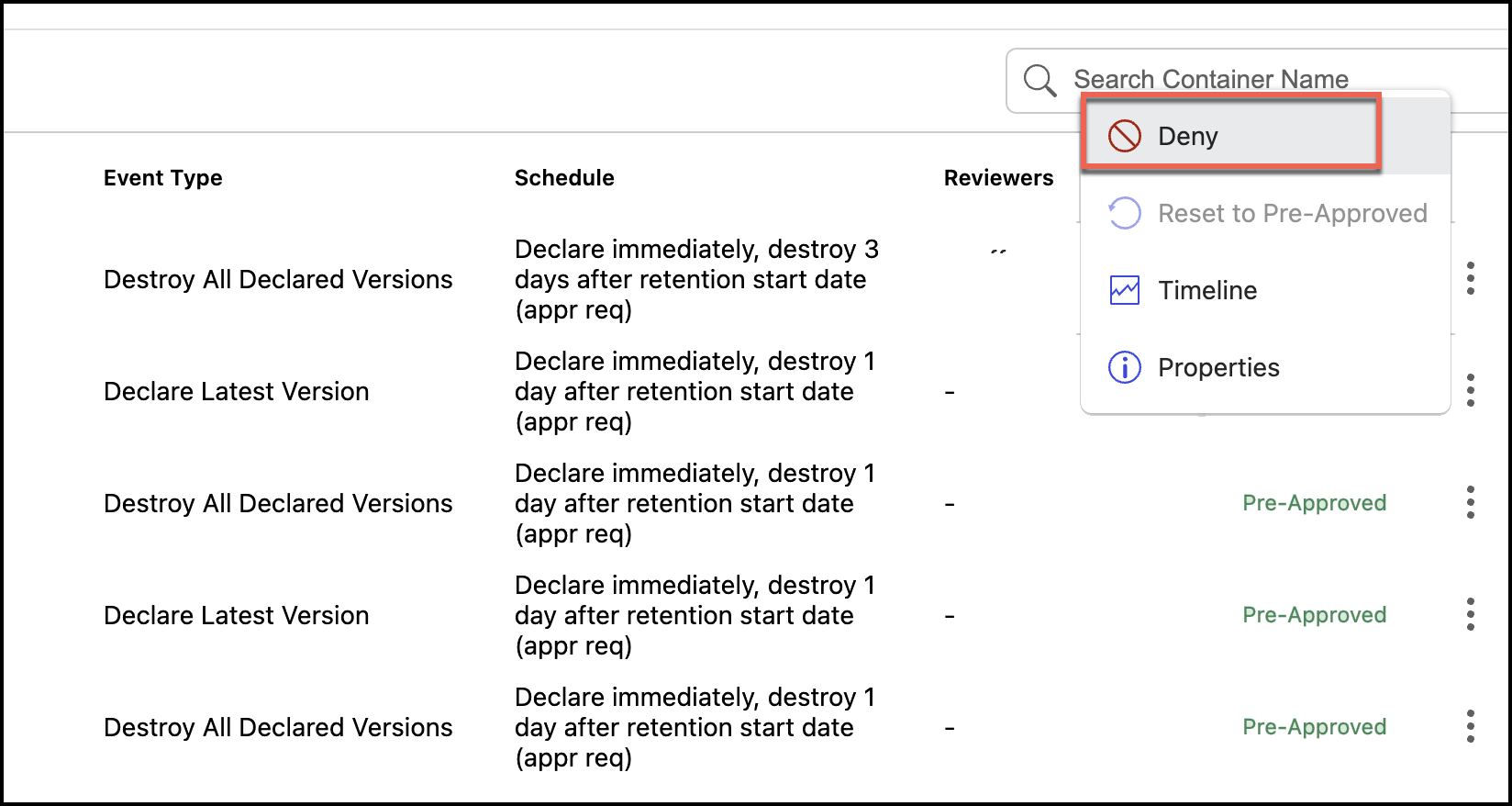Open the three-dot menu for the second row

coord(1470,390)
